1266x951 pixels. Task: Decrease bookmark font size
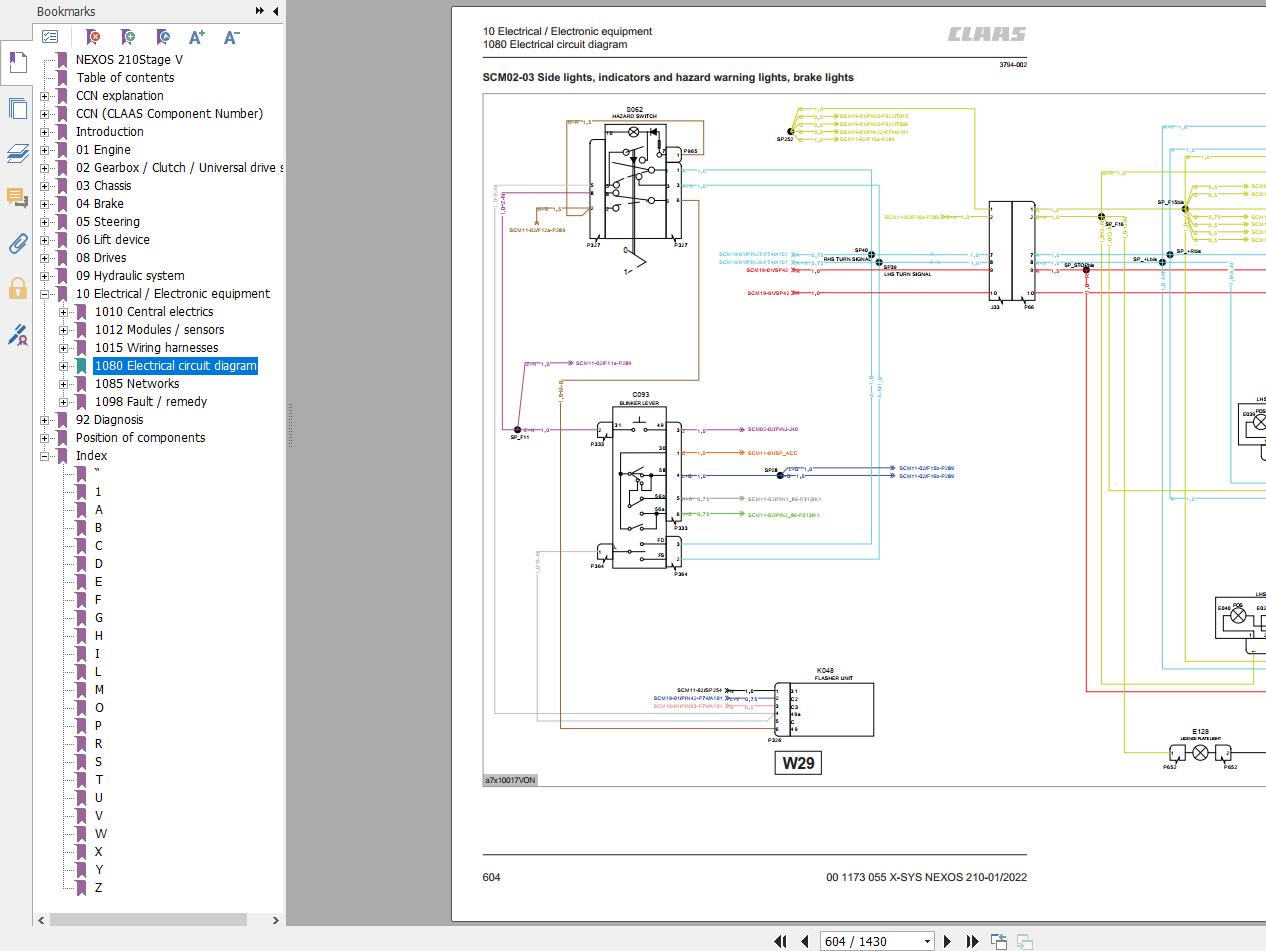click(231, 37)
